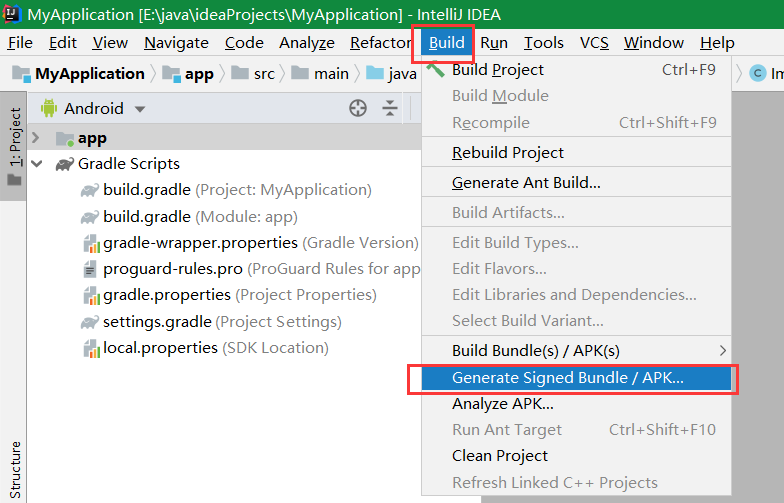The width and height of the screenshot is (784, 503).
Task: Open the Code menu
Action: (244, 43)
